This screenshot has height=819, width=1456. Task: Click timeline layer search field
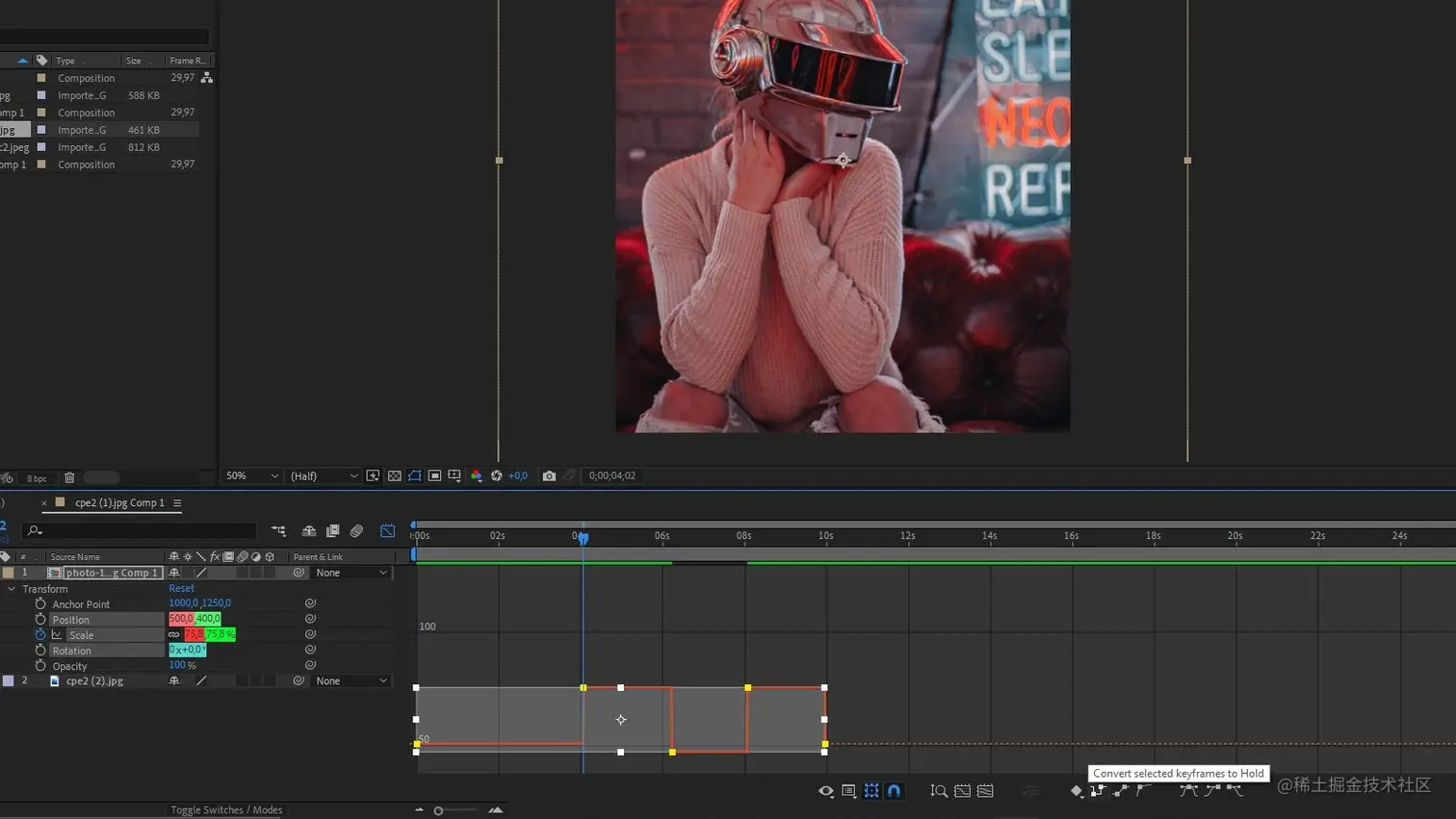point(142,530)
